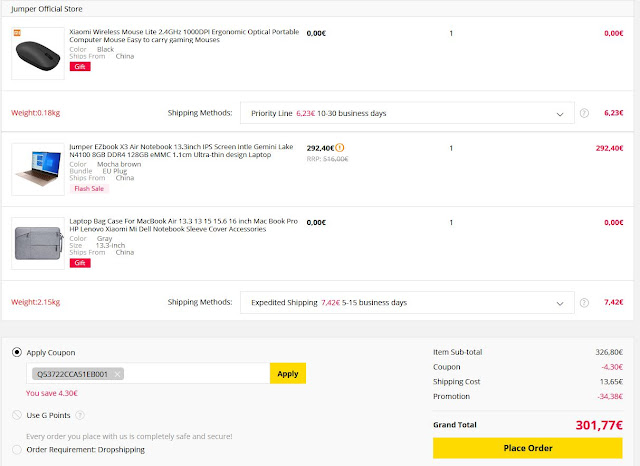Image resolution: width=640 pixels, height=466 pixels.
Task: Open Expedited Shipping method dropdown
Action: tap(408, 302)
